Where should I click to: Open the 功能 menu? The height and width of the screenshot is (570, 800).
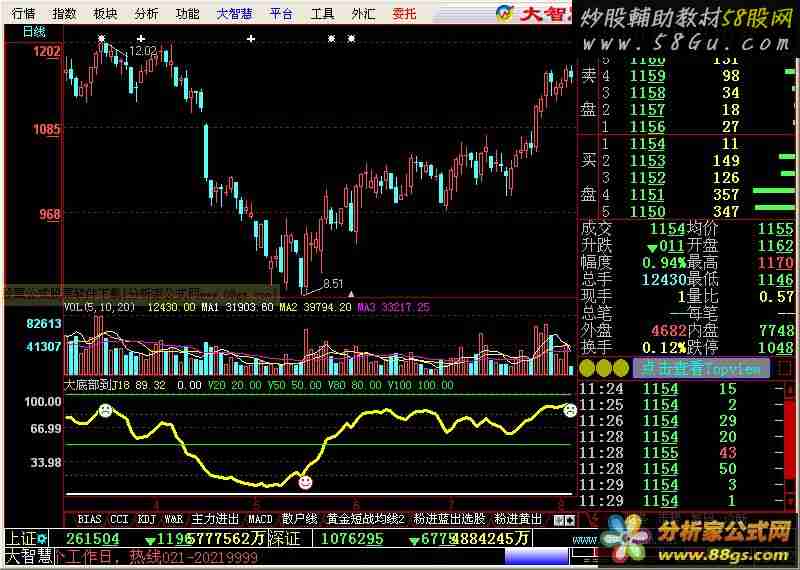coord(187,14)
